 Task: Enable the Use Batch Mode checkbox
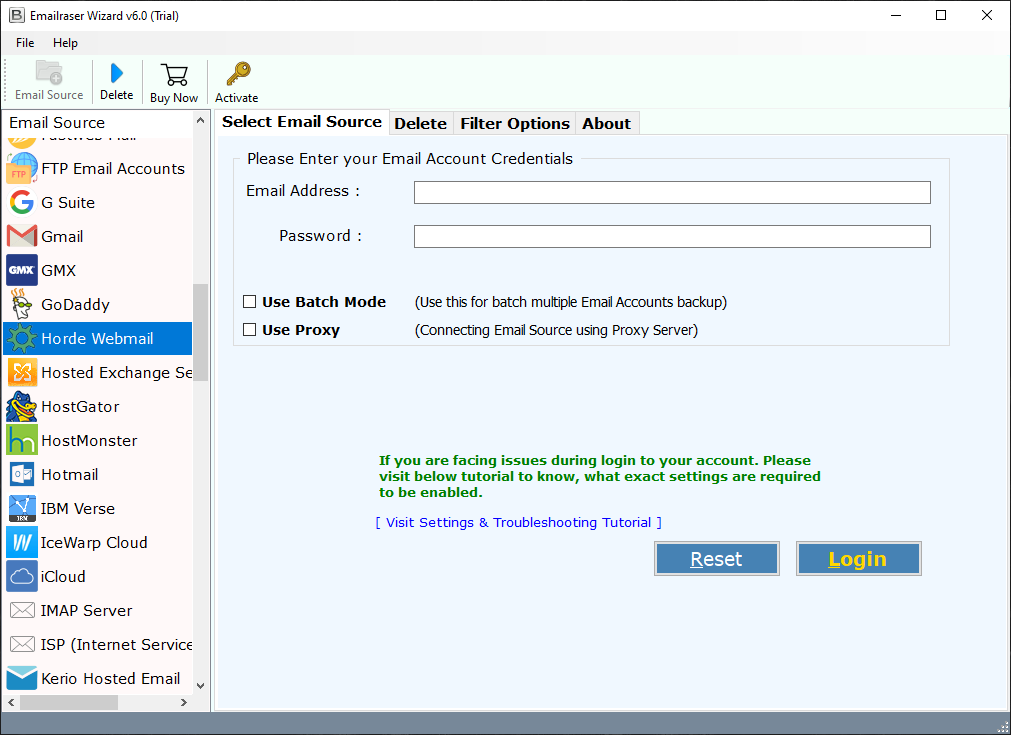(x=250, y=302)
